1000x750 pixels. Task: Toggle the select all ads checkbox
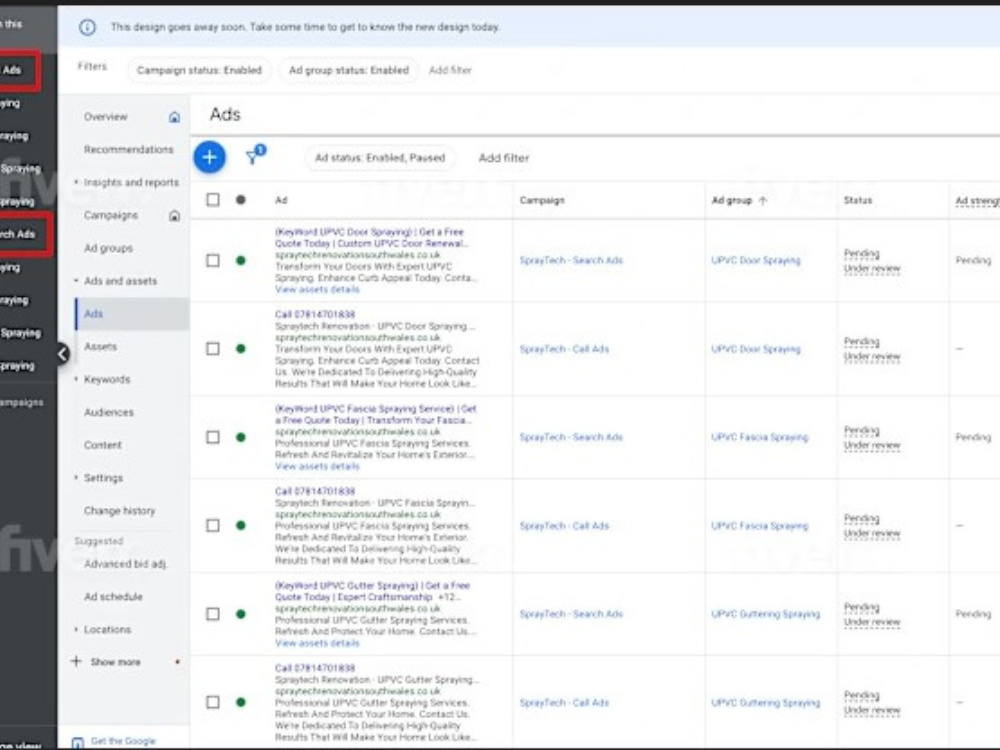(213, 200)
